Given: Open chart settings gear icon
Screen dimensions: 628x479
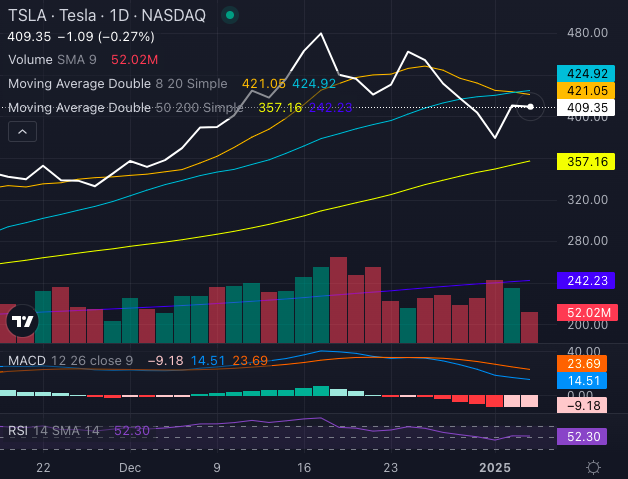Looking at the screenshot, I should pyautogui.click(x=593, y=467).
